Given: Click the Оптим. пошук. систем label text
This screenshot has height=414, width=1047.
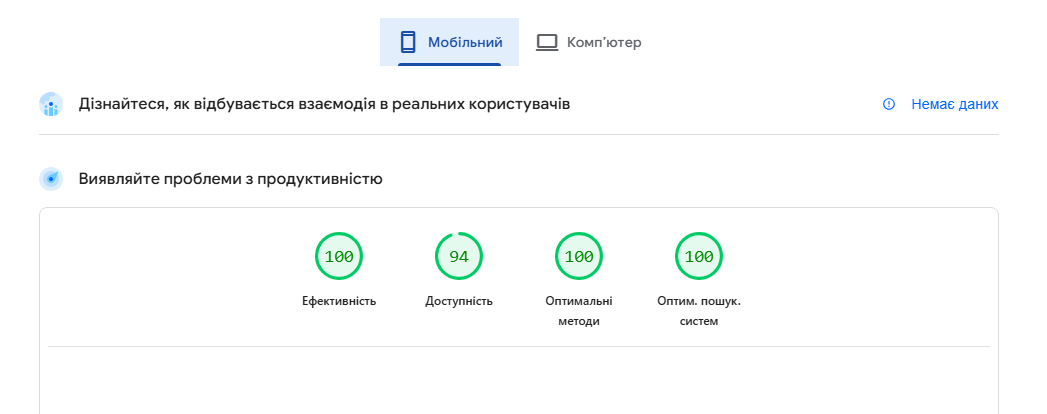Looking at the screenshot, I should point(699,311).
